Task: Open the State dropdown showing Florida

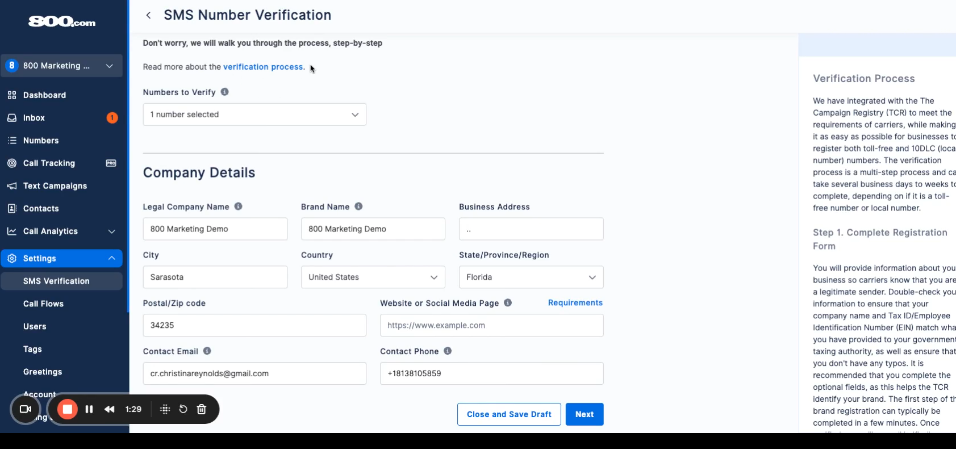Action: click(531, 277)
